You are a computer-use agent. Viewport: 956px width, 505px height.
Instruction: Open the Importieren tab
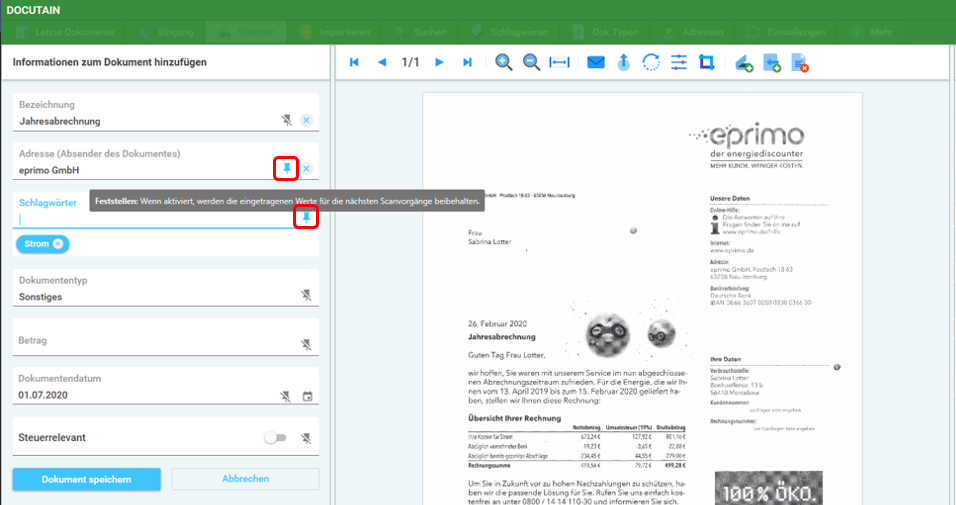(336, 32)
